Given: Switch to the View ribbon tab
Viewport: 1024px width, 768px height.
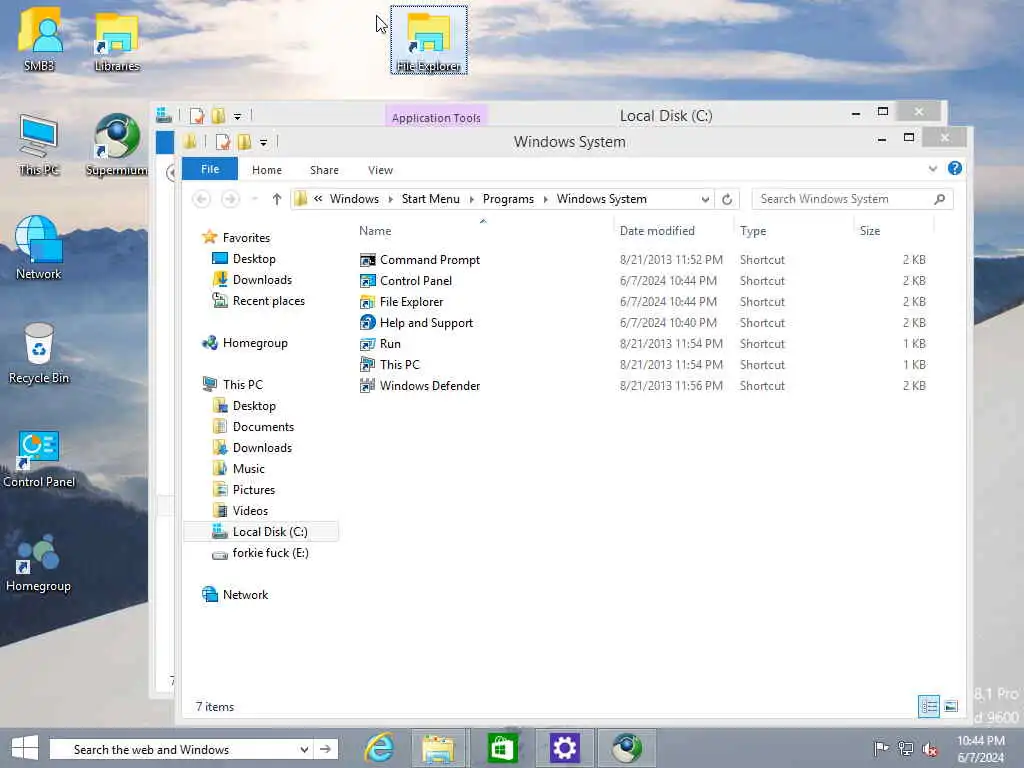Looking at the screenshot, I should click(380, 170).
